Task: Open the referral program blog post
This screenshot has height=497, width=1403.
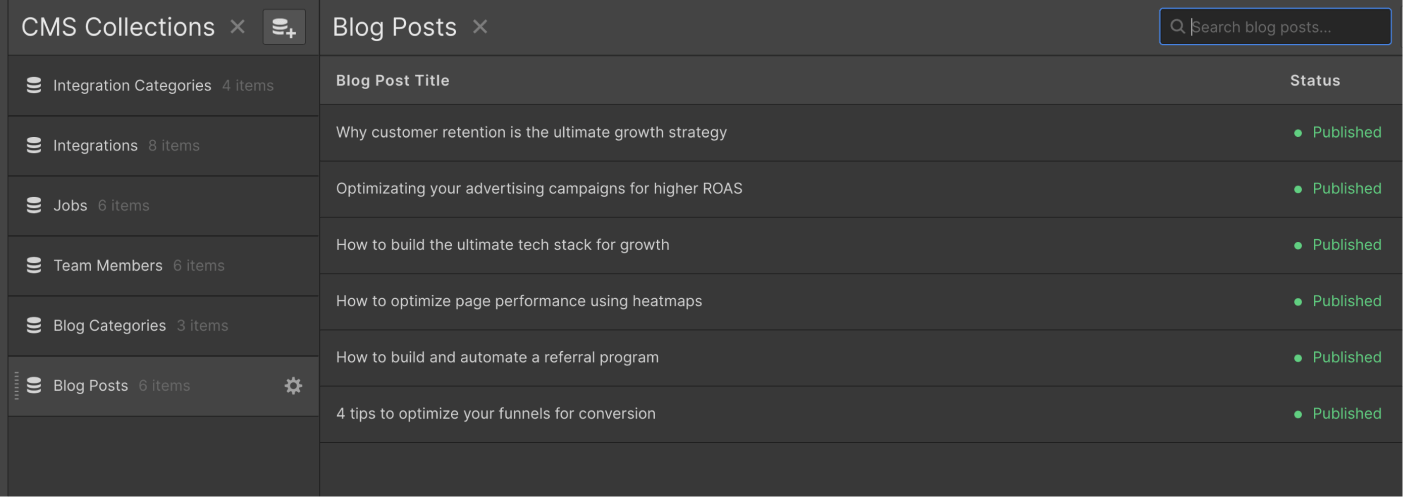Action: point(497,357)
